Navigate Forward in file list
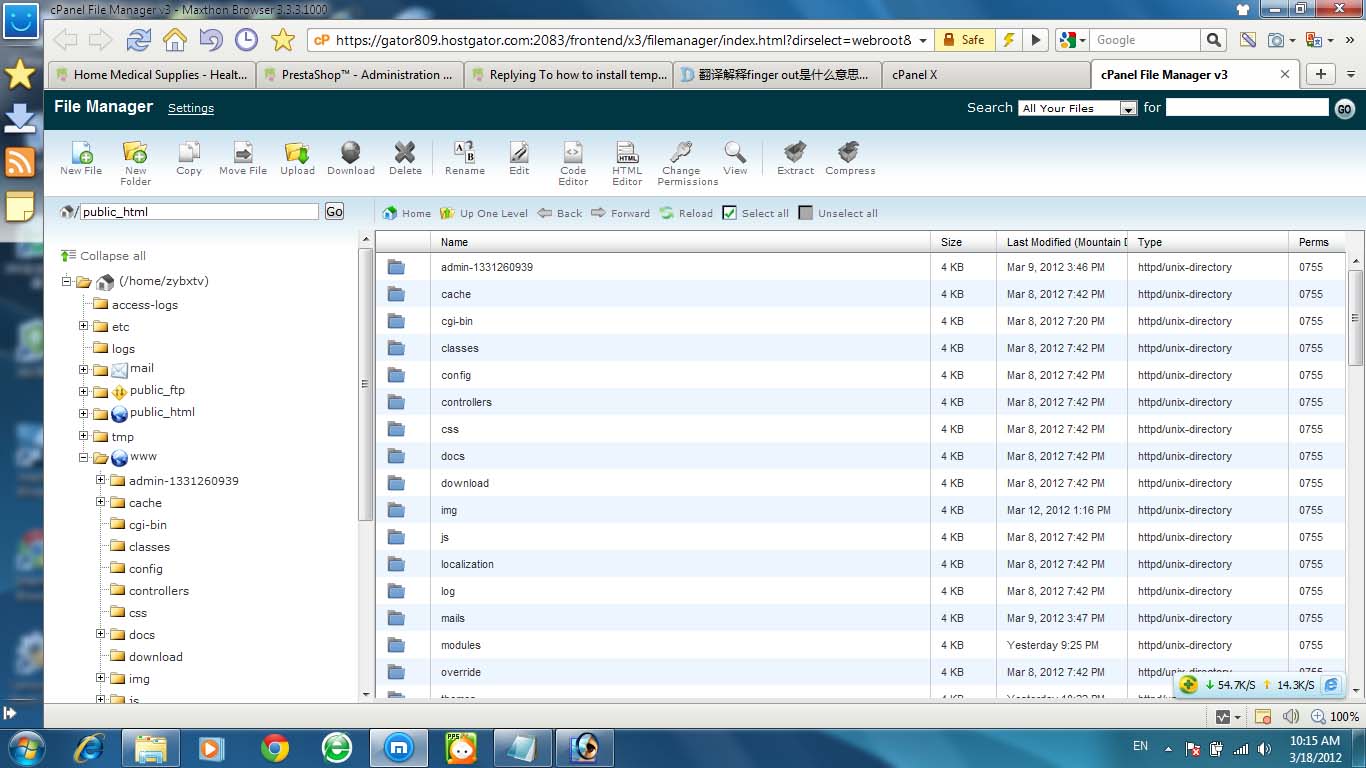This screenshot has height=768, width=1366. (620, 213)
